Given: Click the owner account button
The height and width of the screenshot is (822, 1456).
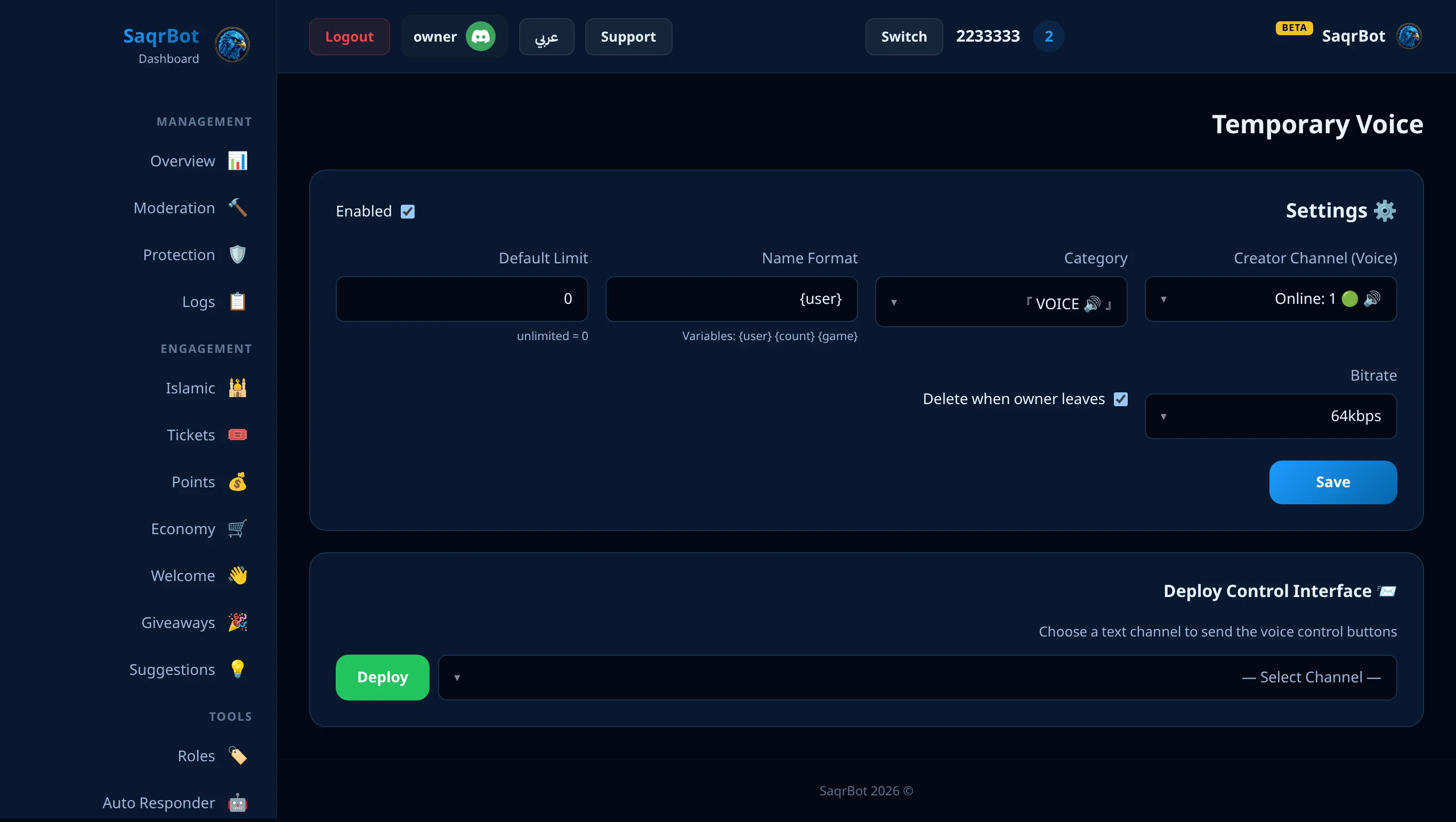Looking at the screenshot, I should click(x=455, y=37).
